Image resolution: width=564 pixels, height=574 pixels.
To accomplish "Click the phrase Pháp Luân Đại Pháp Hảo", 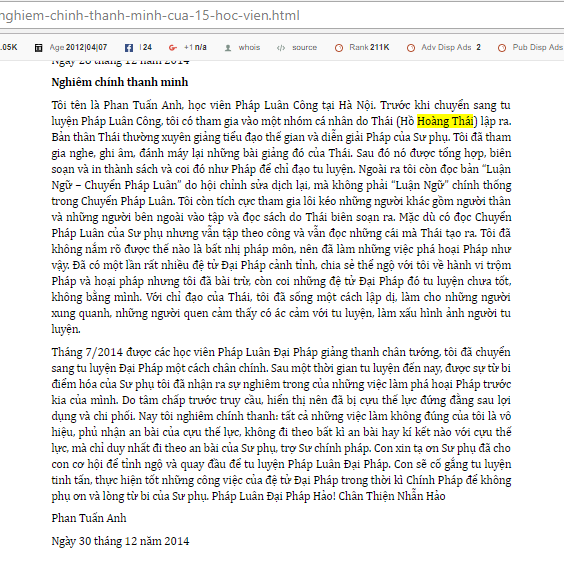I will pyautogui.click(x=273, y=496).
